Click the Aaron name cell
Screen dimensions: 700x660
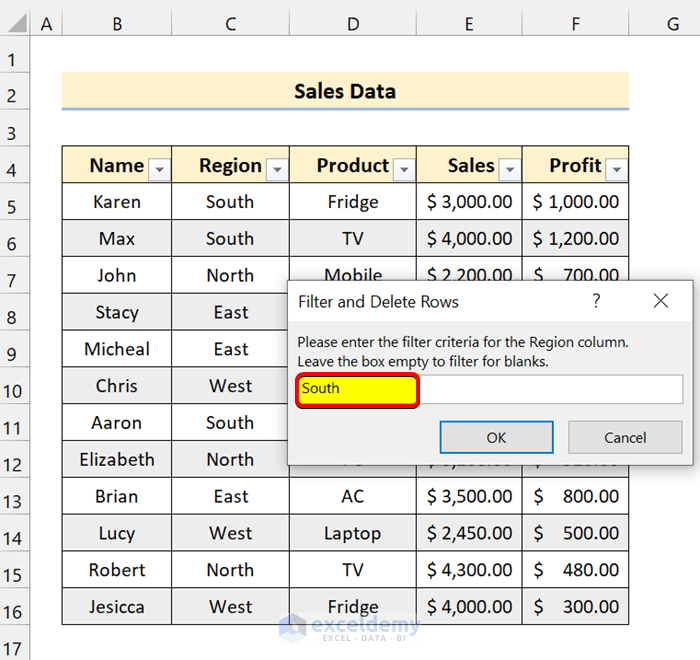point(117,422)
